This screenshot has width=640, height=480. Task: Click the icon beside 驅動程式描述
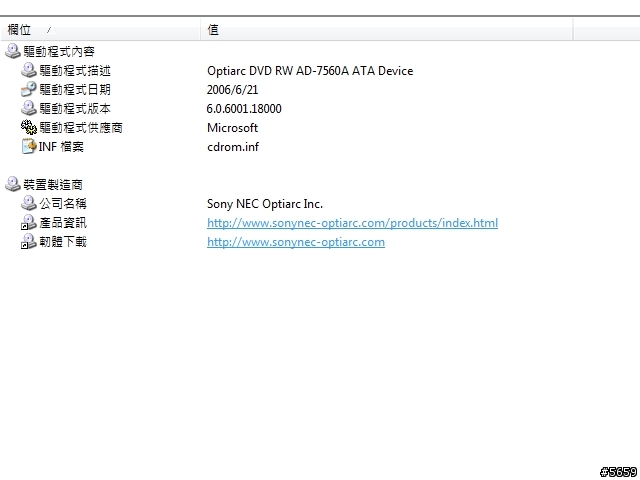[x=29, y=70]
